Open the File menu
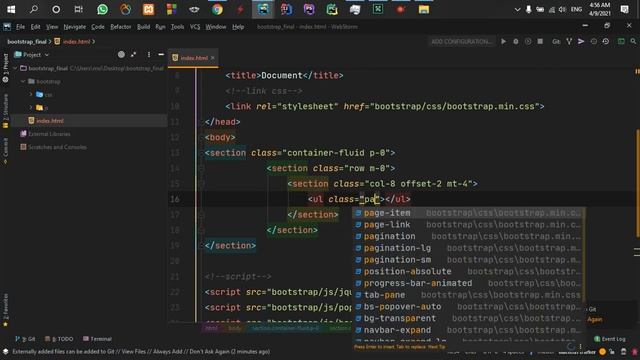640x360 pixels. (20, 27)
